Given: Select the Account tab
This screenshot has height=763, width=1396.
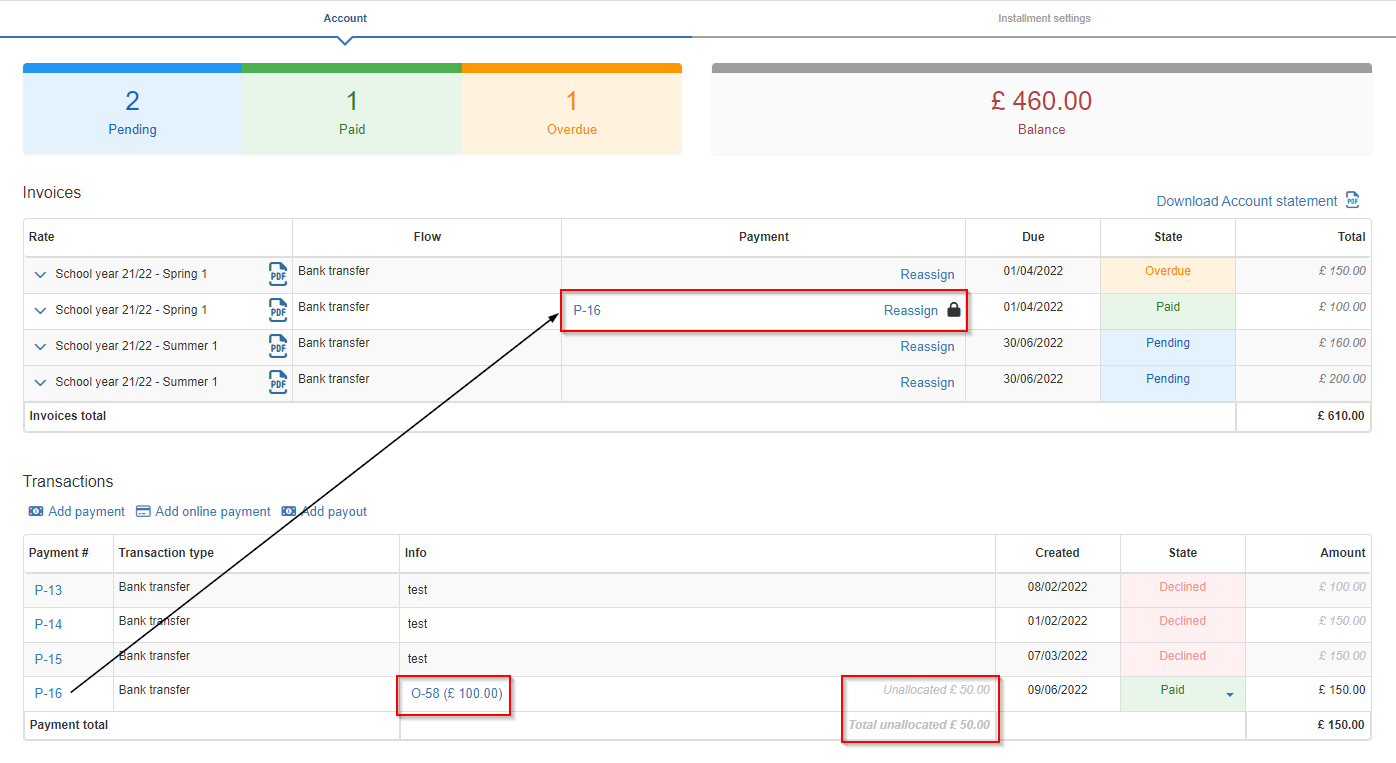Looking at the screenshot, I should coord(345,18).
